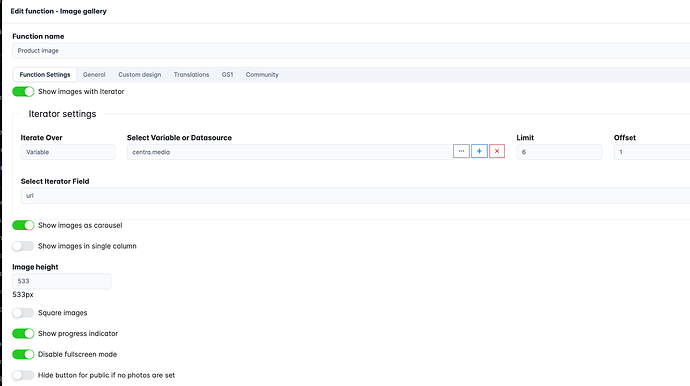Click the Function name field with Product image
Image resolution: width=690 pixels, height=386 pixels.
point(351,51)
